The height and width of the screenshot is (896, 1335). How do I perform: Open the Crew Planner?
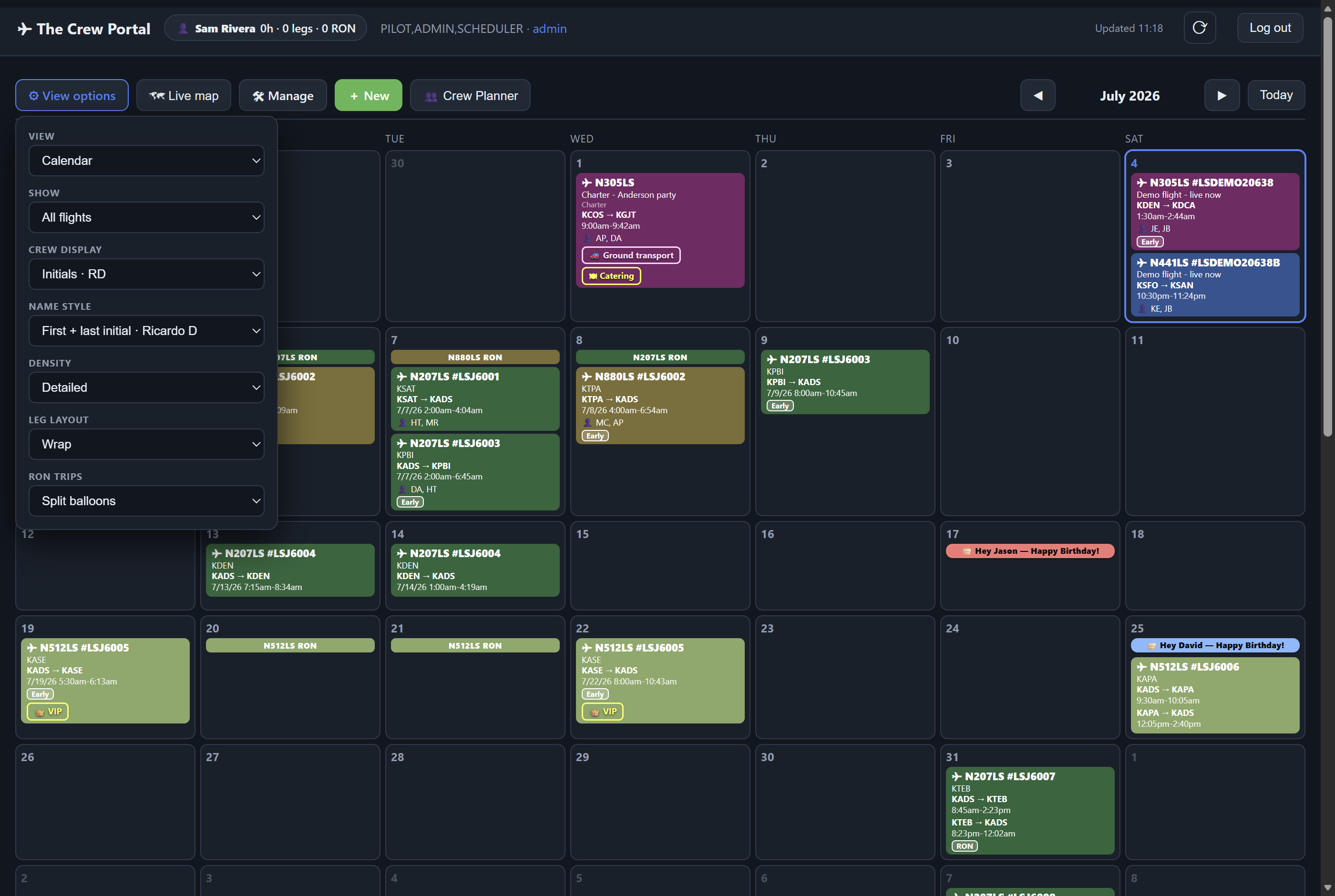(x=470, y=95)
